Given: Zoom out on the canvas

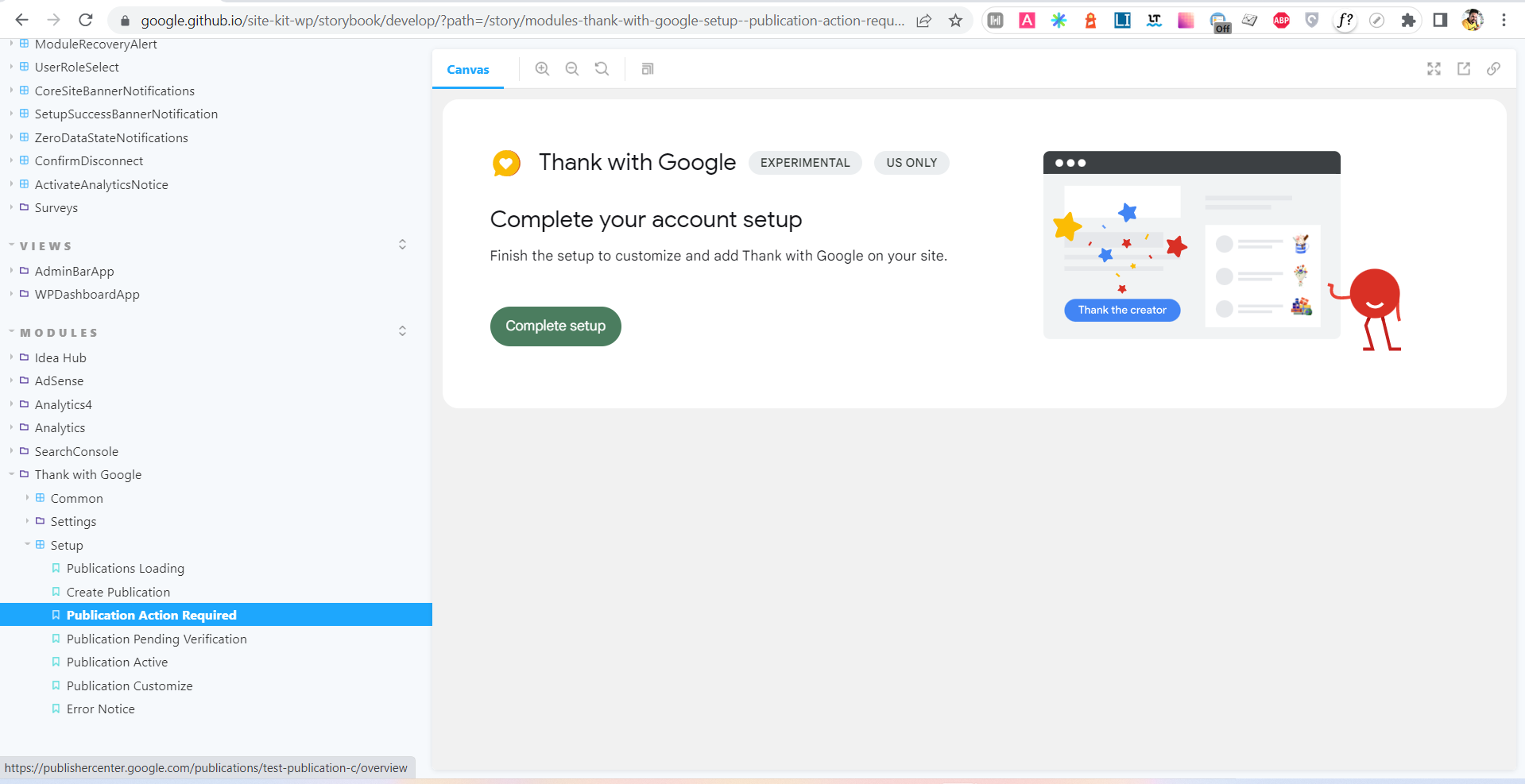Looking at the screenshot, I should 572,69.
